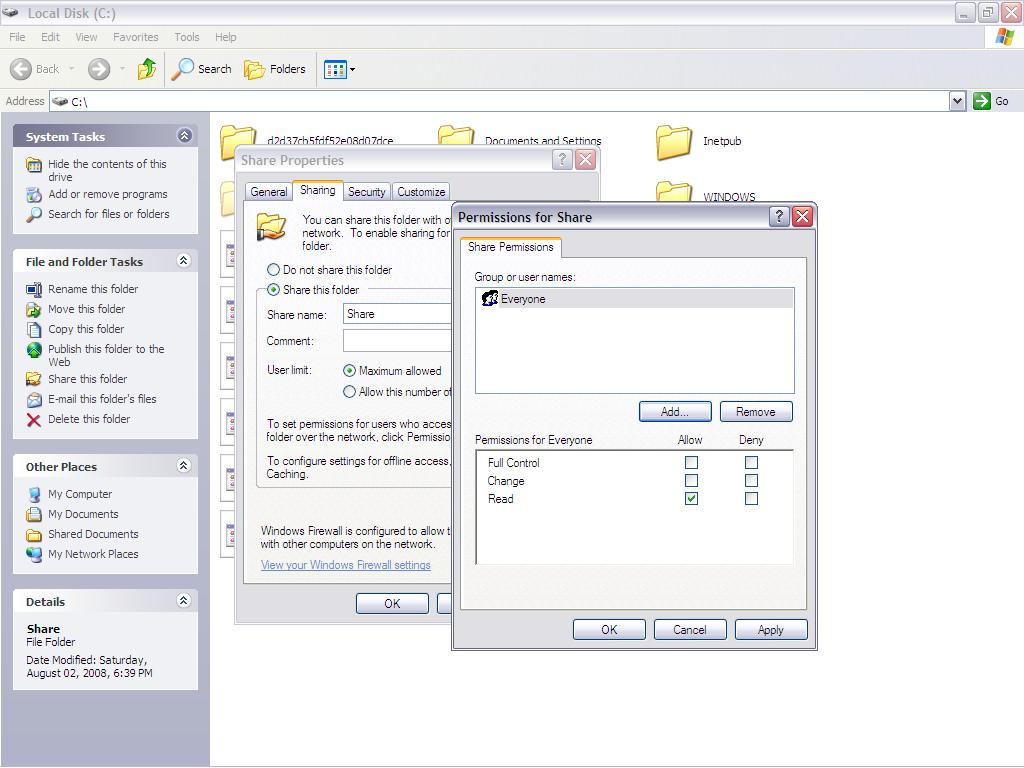Collapse the Other Places panel

coord(184,466)
